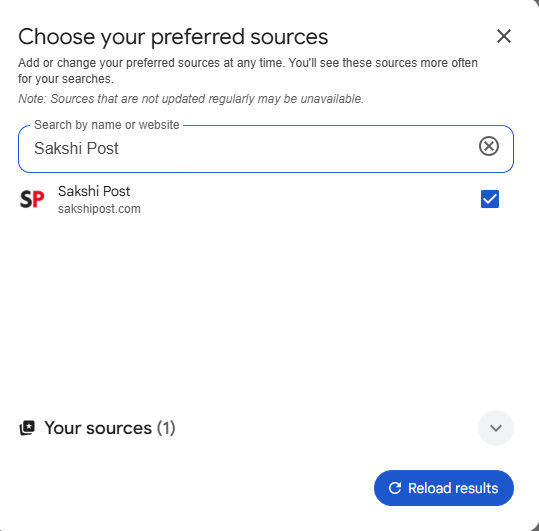
Task: Click the Add or change preferred sources description
Action: point(248,71)
